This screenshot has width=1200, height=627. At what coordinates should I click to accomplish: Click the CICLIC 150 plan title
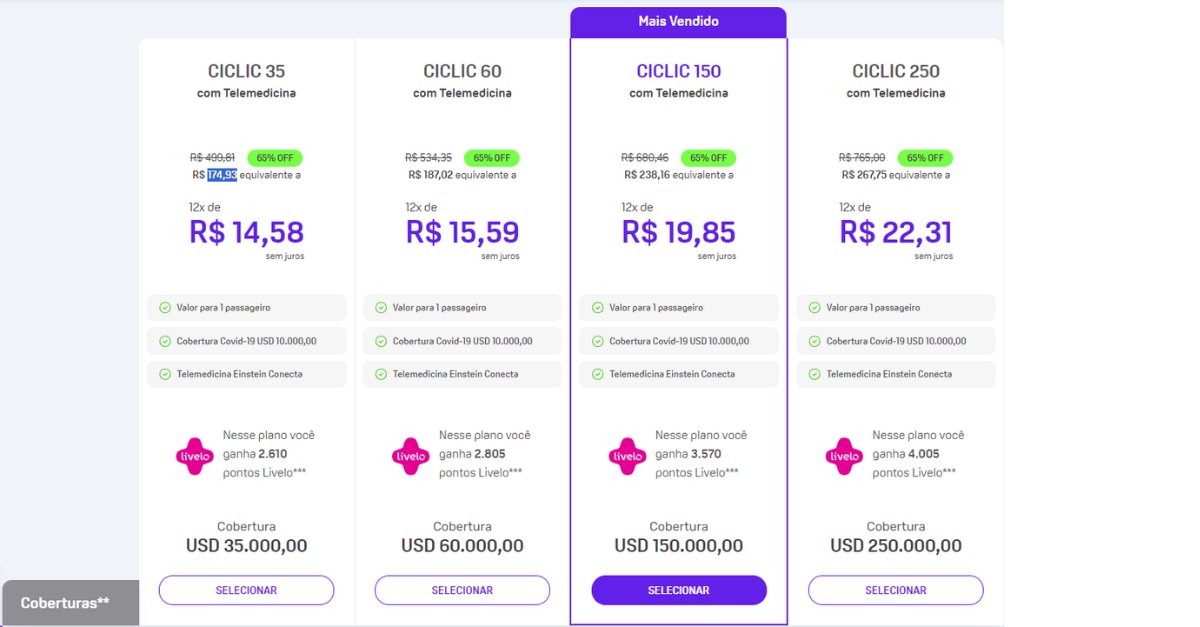click(x=679, y=71)
